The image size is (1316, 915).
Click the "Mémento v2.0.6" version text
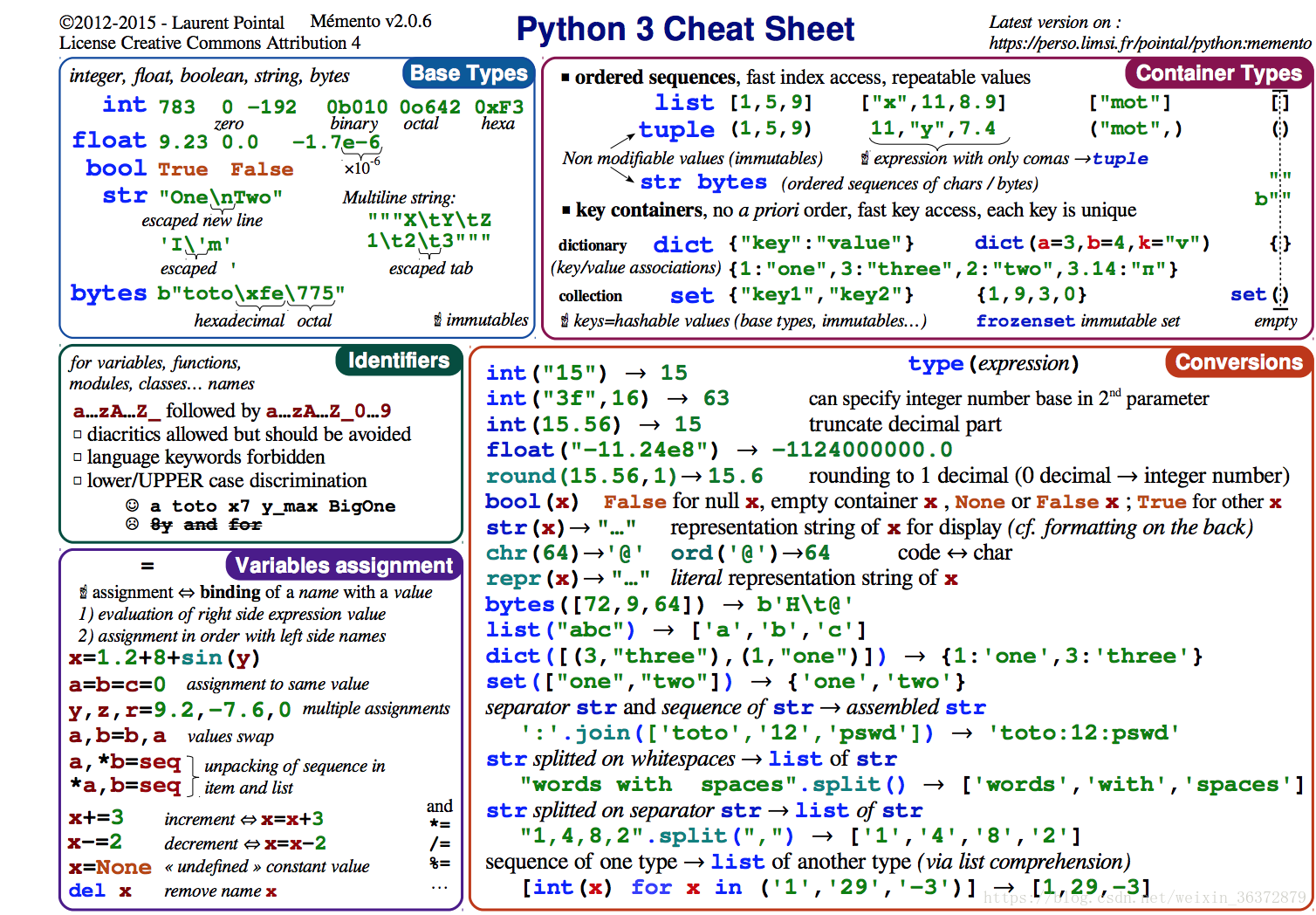(371, 21)
